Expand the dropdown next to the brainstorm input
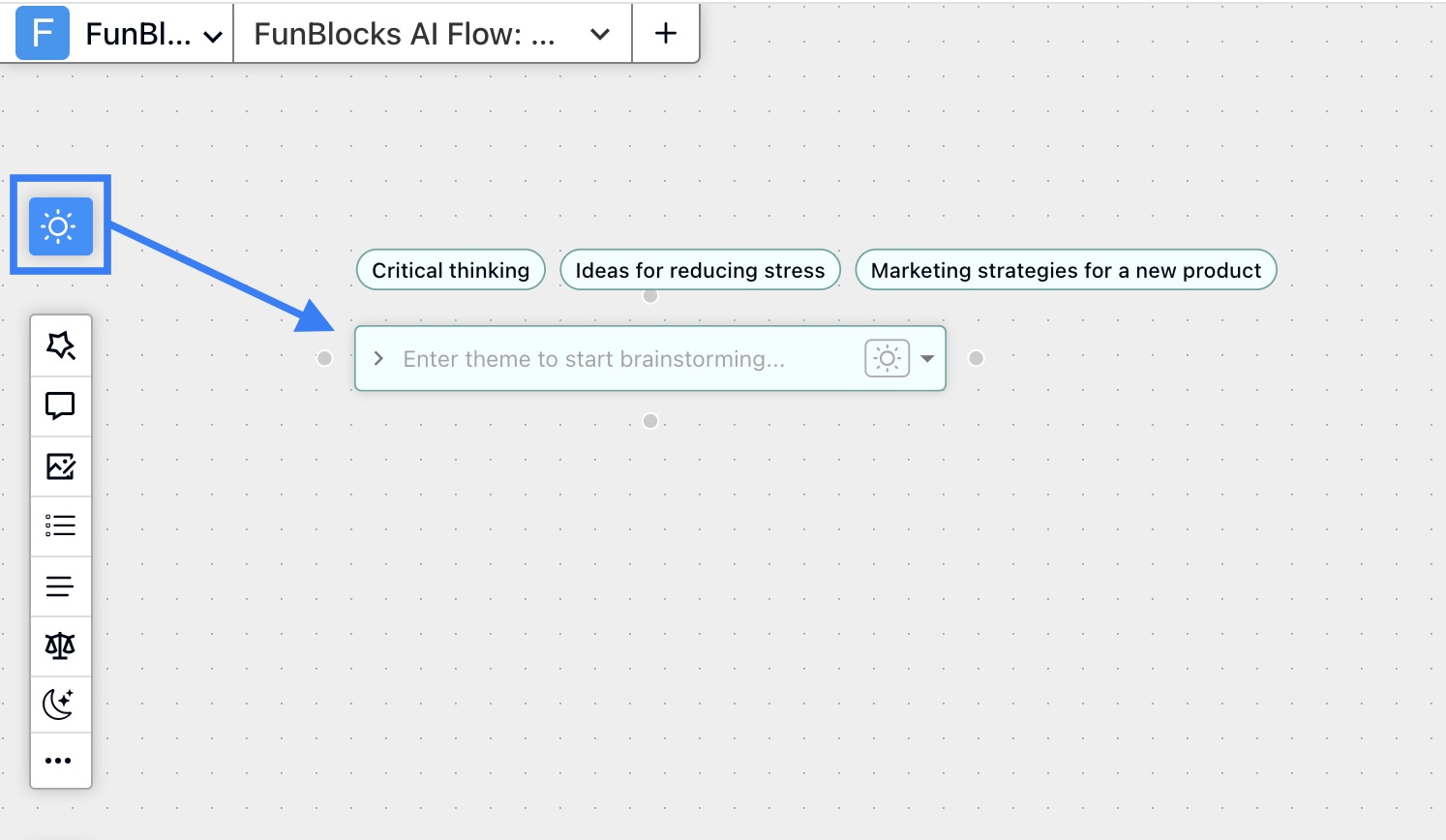 [926, 358]
